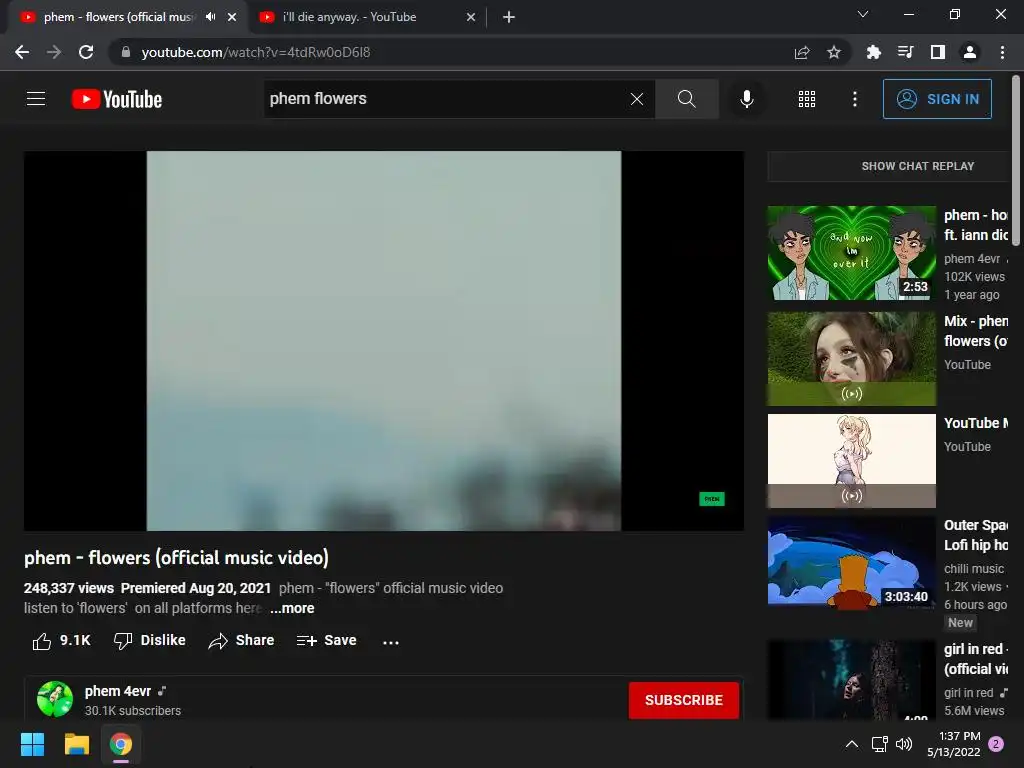Open Windows Start menu
Viewport: 1024px width, 768px height.
pos(33,744)
